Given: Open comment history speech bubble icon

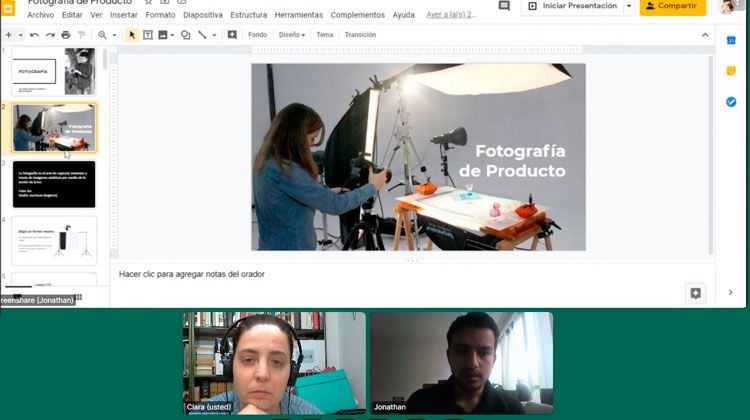Looking at the screenshot, I should point(504,6).
